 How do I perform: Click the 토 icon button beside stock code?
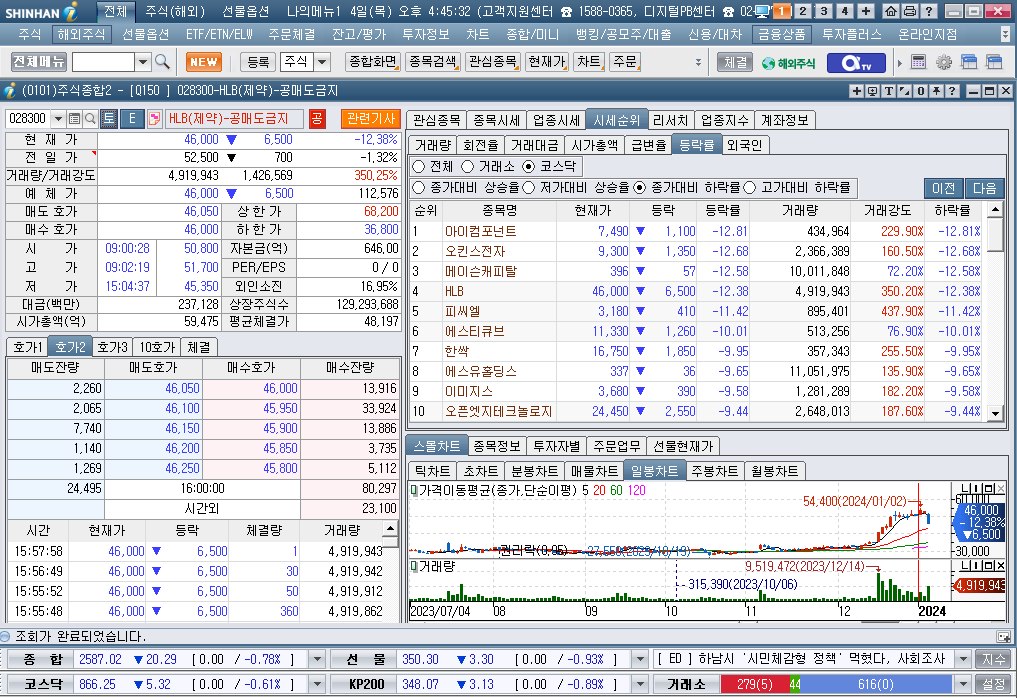pyautogui.click(x=108, y=119)
